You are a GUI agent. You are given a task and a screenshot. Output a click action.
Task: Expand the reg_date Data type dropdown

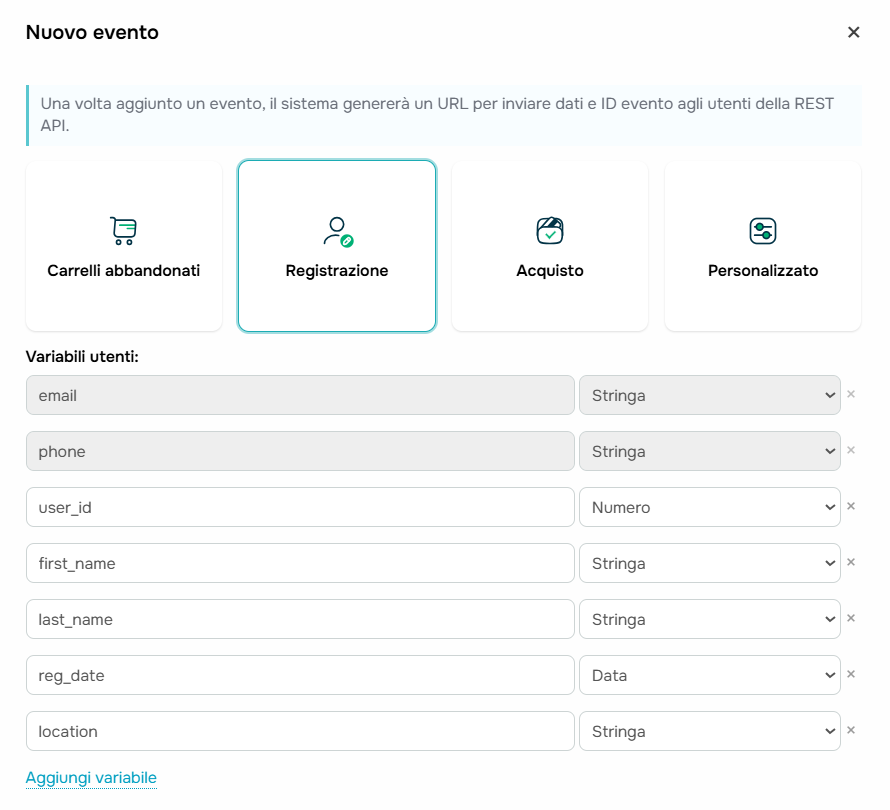click(x=709, y=675)
